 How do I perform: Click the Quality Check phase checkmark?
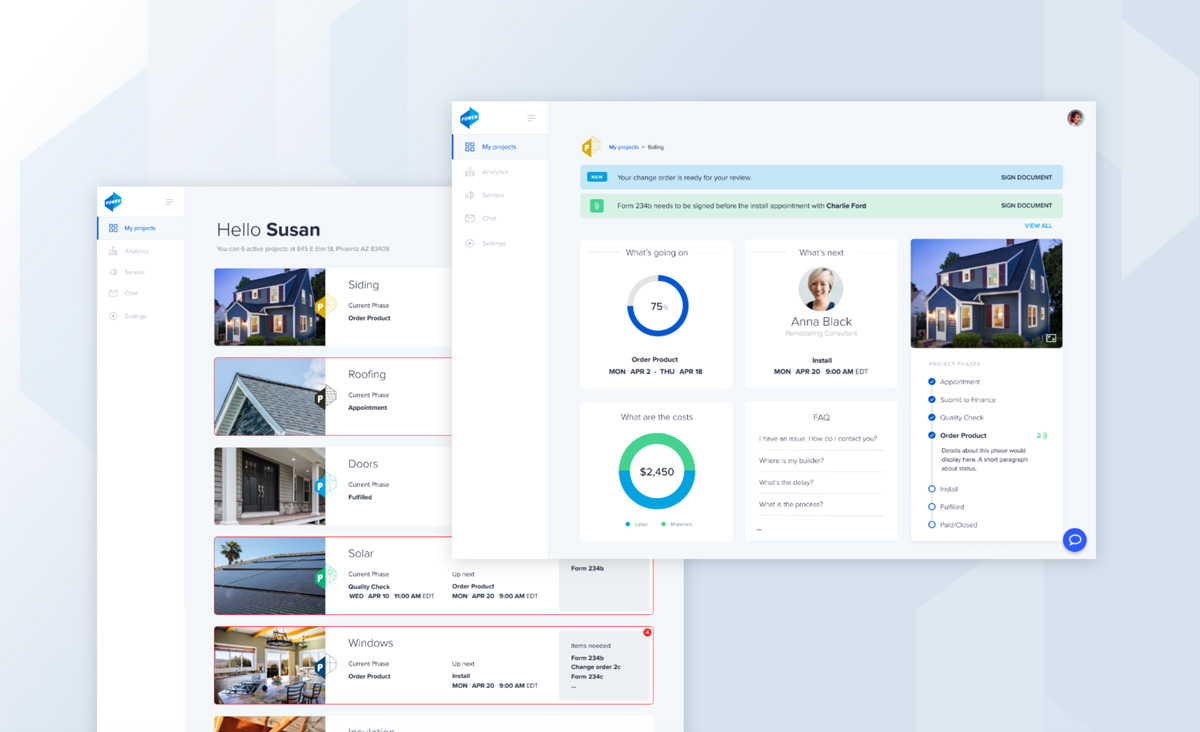tap(932, 418)
